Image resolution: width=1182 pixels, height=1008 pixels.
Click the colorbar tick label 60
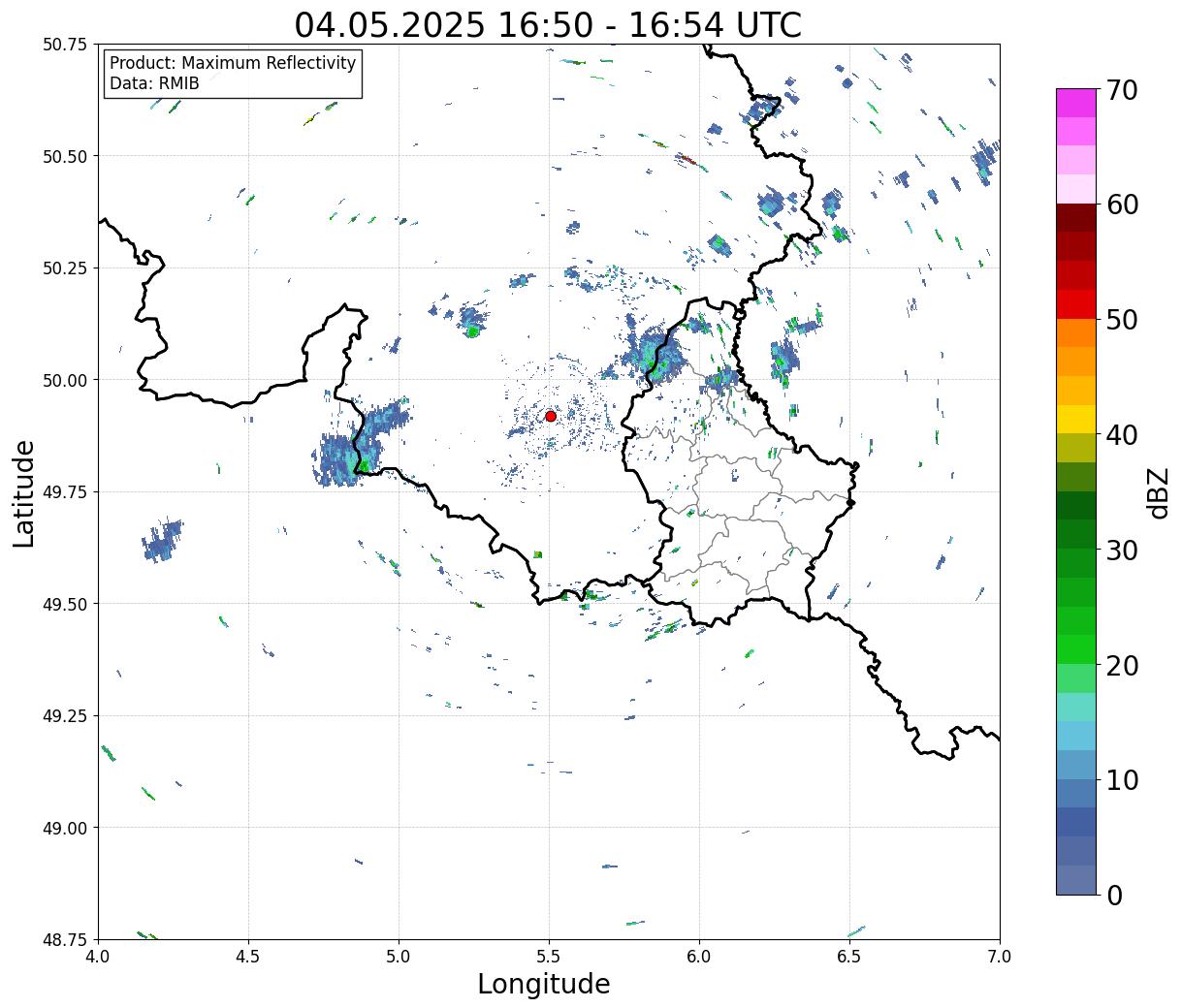click(x=1121, y=205)
